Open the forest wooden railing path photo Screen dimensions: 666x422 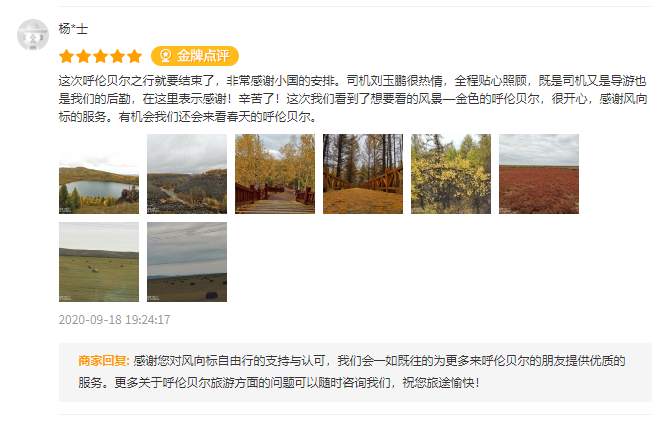coord(363,174)
